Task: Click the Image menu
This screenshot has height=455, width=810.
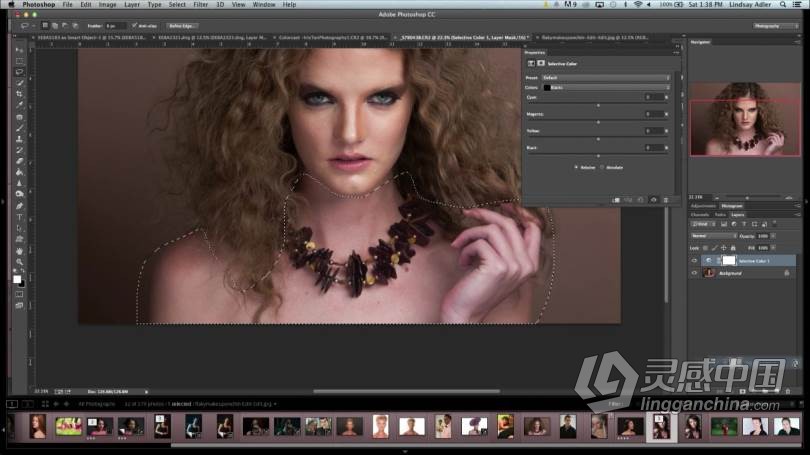Action: [x=107, y=5]
